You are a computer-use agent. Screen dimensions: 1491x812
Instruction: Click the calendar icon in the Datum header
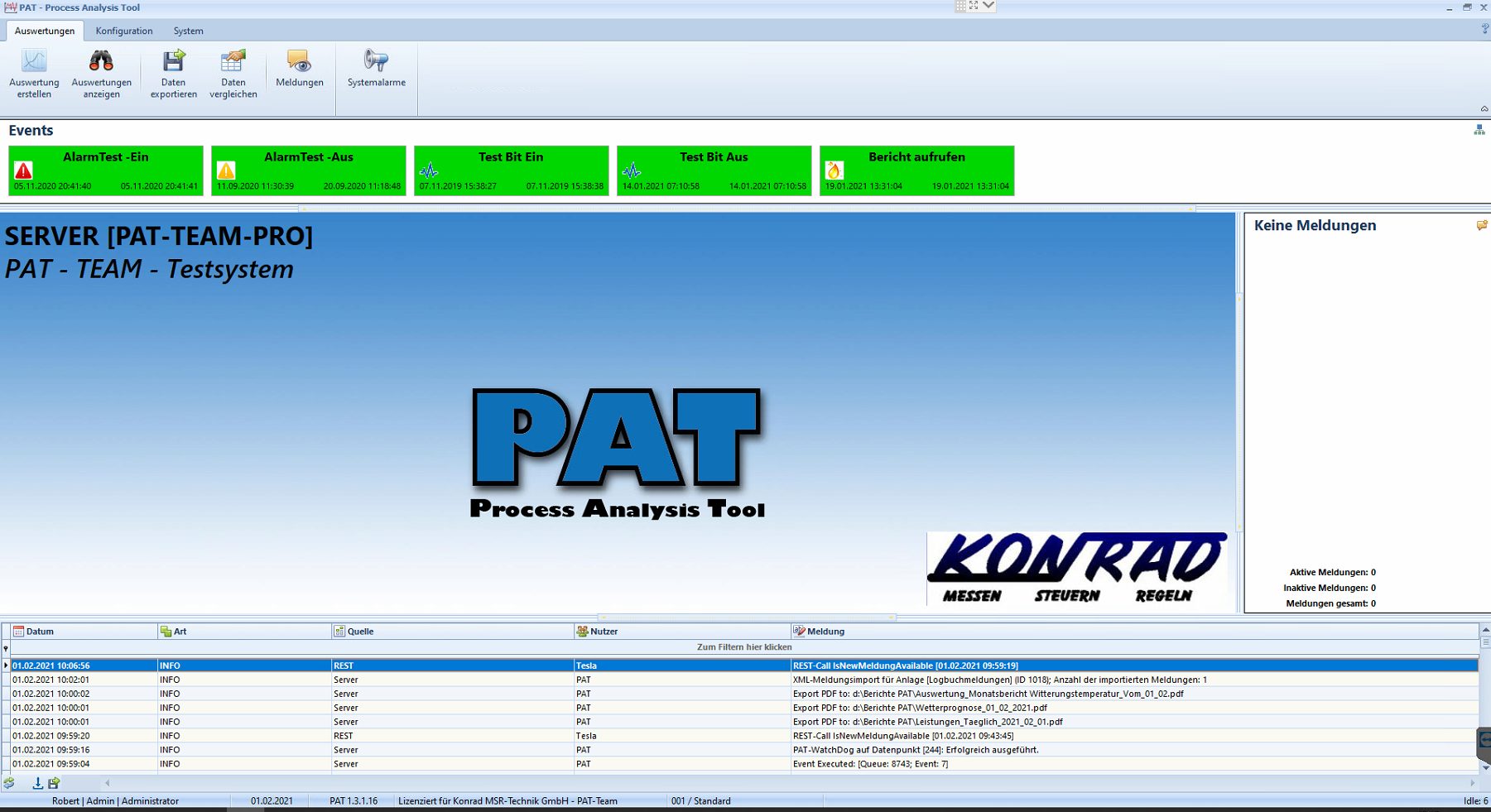(18, 632)
